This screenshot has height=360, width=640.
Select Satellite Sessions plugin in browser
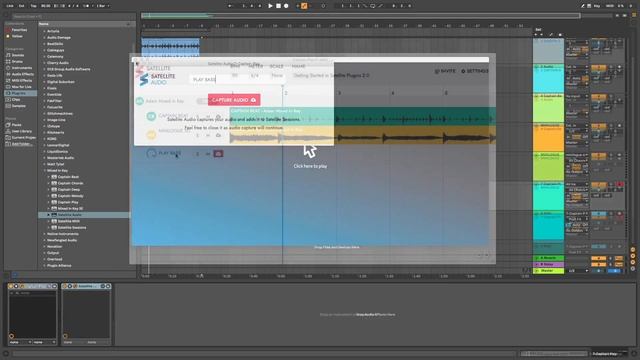[72, 227]
